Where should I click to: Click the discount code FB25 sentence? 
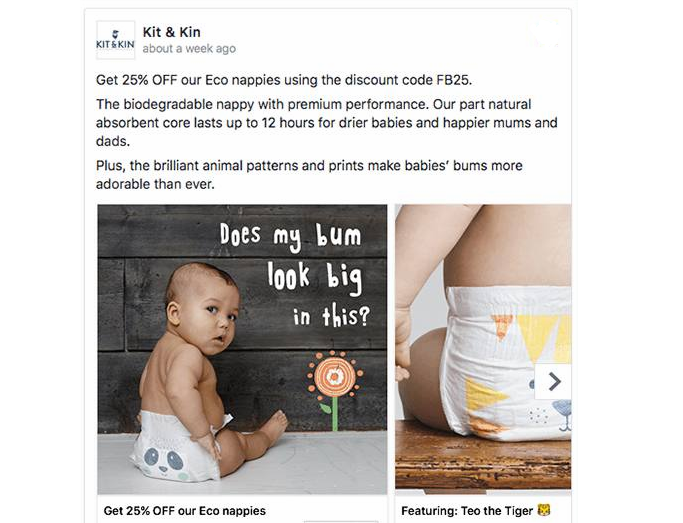tap(284, 80)
